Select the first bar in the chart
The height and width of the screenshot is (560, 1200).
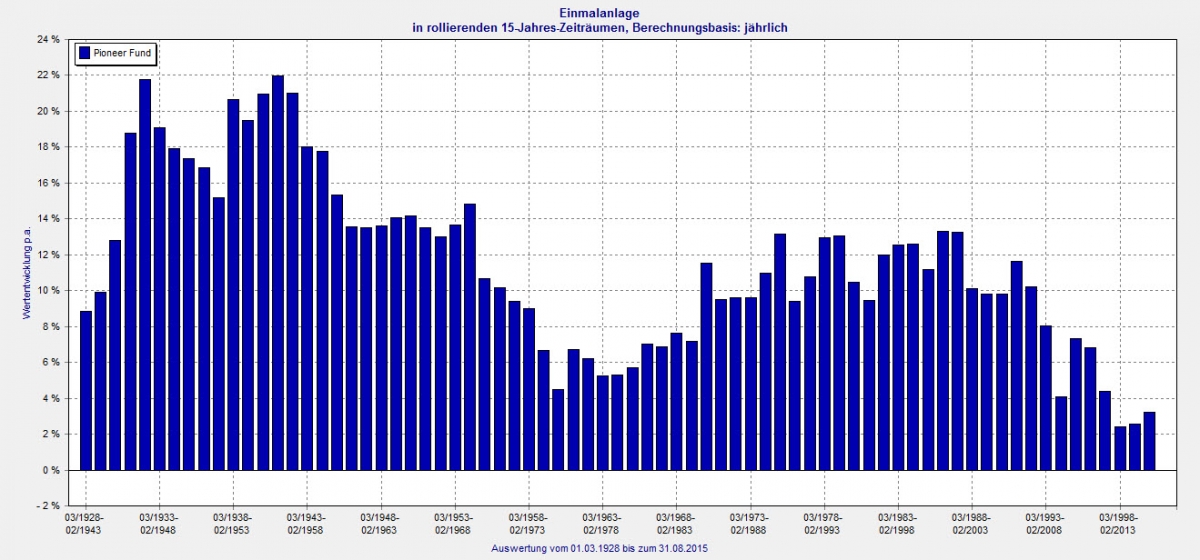86,390
